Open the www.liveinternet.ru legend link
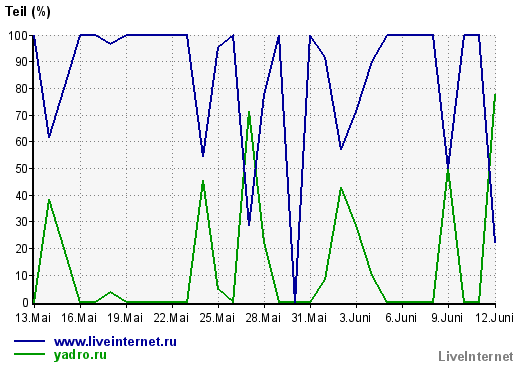Screen dimensions: 520x366 pos(115,342)
